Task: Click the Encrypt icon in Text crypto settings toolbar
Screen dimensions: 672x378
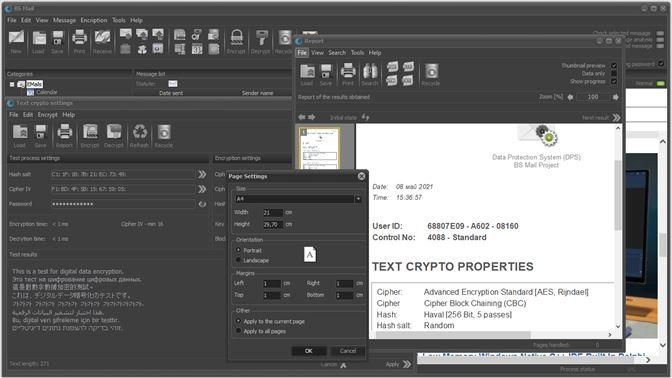Action: click(90, 132)
